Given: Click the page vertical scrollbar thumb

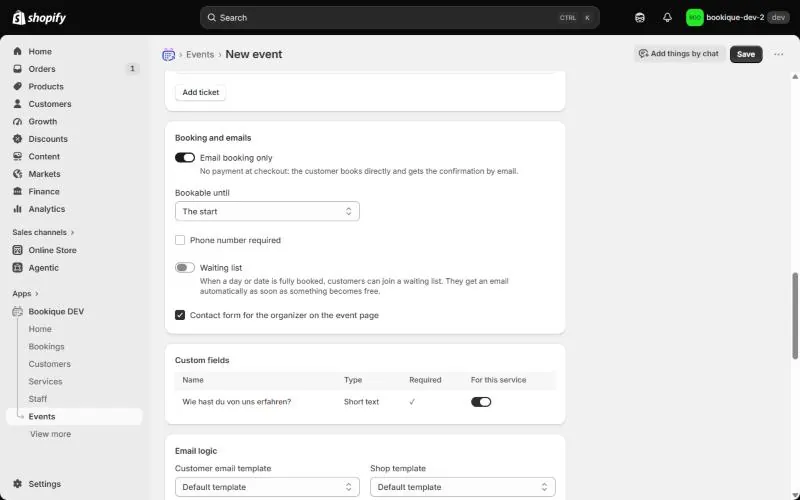Looking at the screenshot, I should coord(795,316).
